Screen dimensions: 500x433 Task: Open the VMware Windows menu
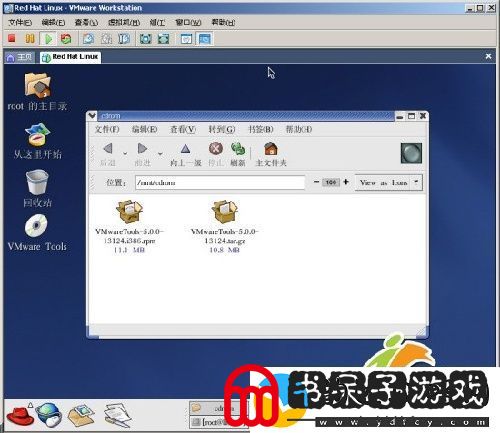click(x=188, y=22)
